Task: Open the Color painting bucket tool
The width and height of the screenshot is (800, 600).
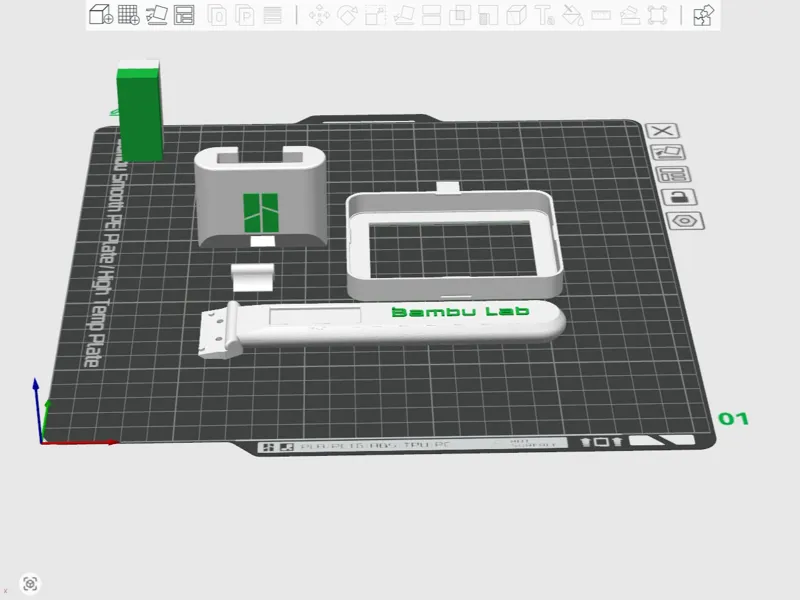Action: click(x=573, y=15)
